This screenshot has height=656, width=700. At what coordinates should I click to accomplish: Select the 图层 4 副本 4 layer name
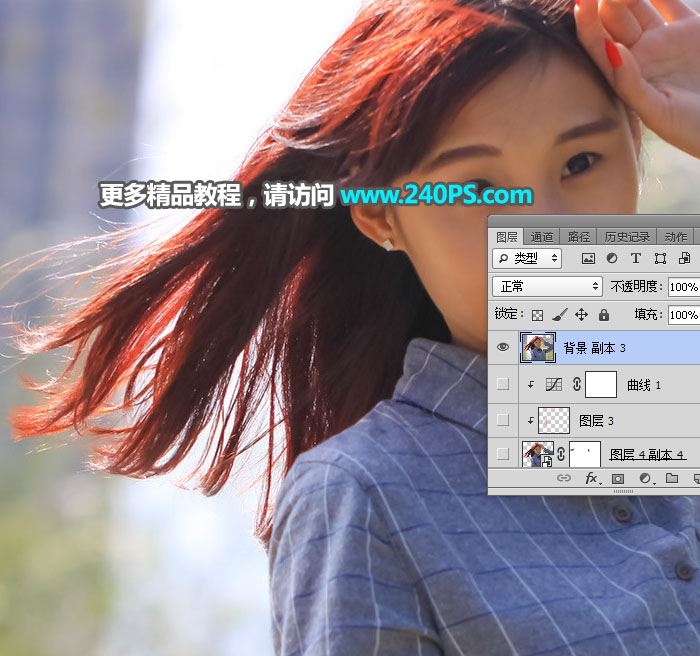(647, 455)
